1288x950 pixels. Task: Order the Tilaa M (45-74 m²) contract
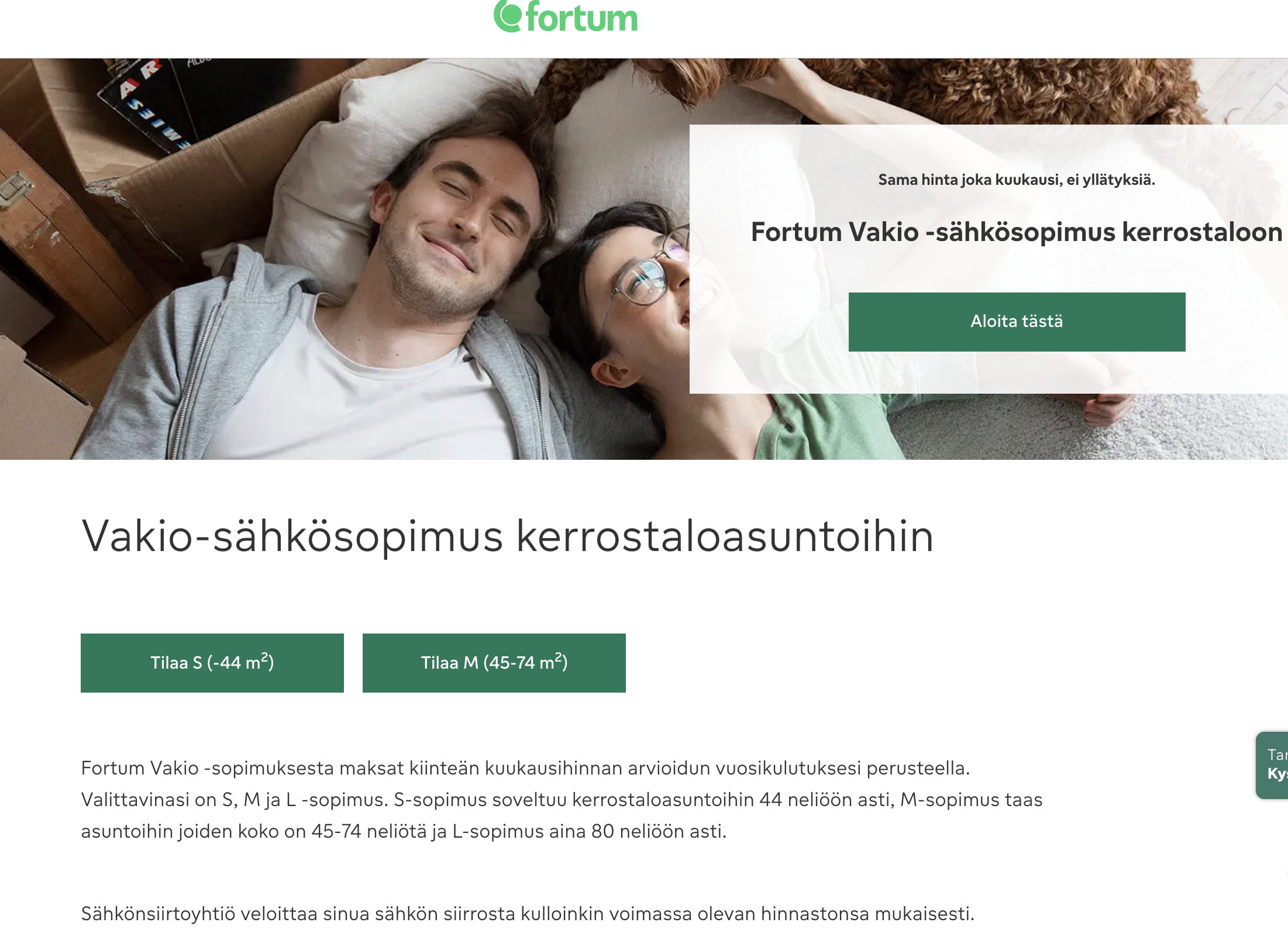point(494,663)
